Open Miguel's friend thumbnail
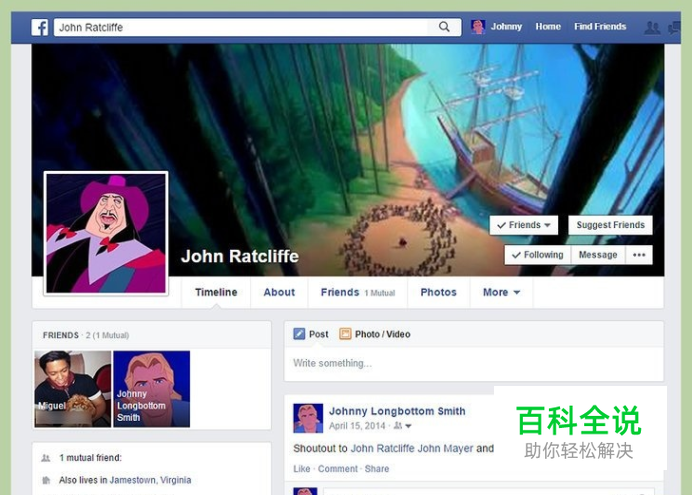Image resolution: width=692 pixels, height=495 pixels. [x=73, y=389]
